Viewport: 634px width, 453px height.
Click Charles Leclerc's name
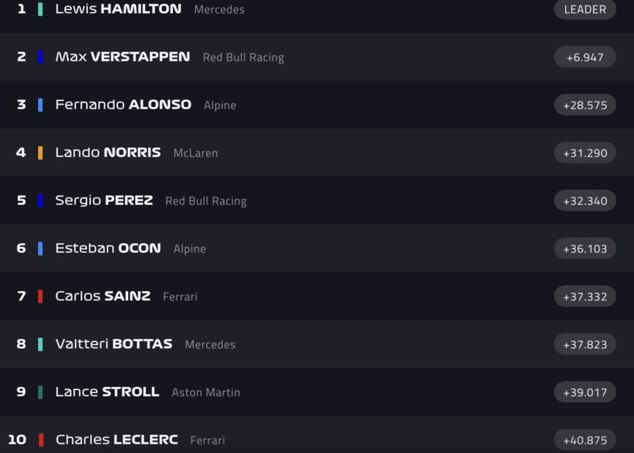pos(116,440)
